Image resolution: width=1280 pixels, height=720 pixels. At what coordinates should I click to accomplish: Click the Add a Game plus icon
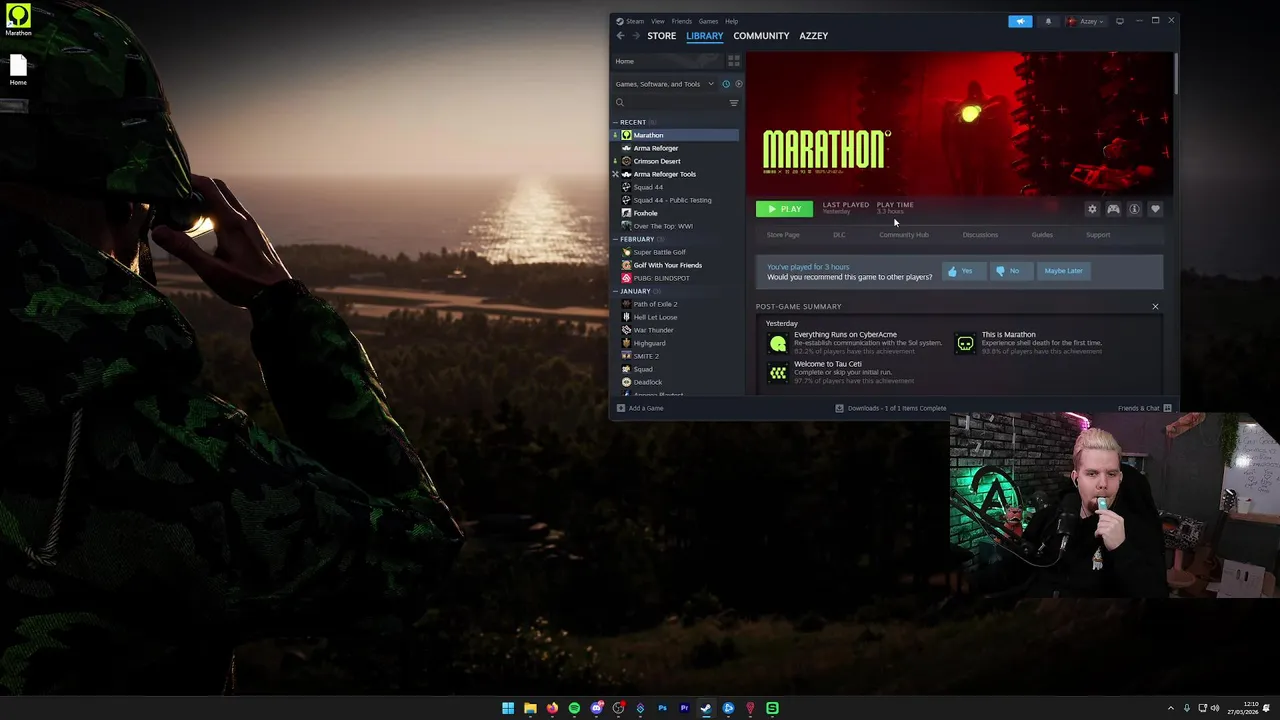tap(621, 408)
